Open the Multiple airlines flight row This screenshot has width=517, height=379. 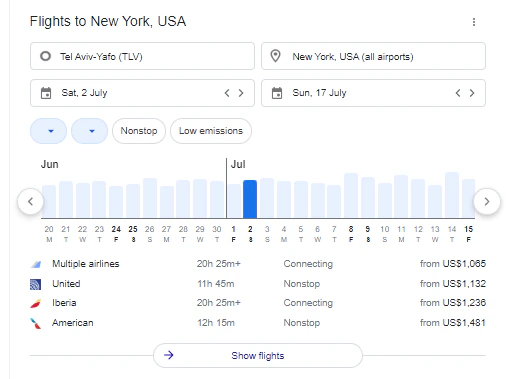point(258,264)
